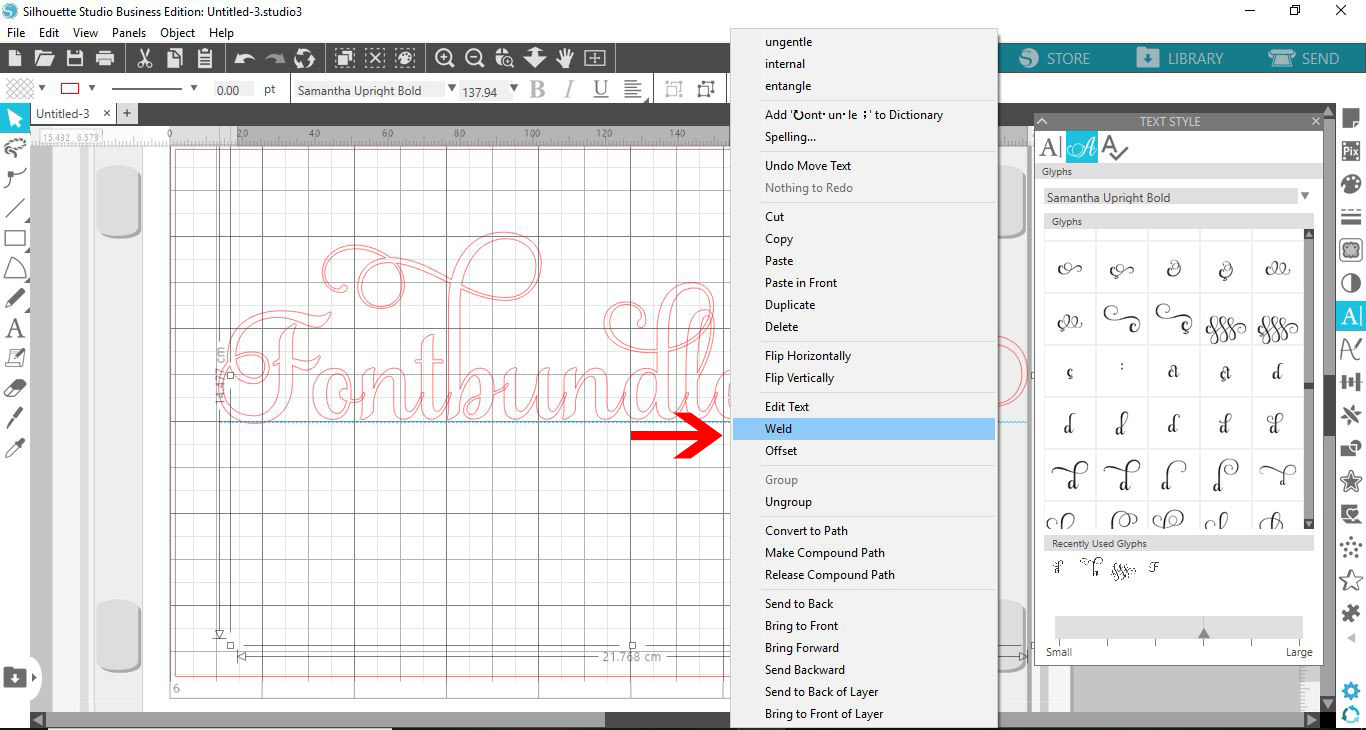Undo the last action with undo arrow
This screenshot has width=1366, height=730.
click(245, 59)
